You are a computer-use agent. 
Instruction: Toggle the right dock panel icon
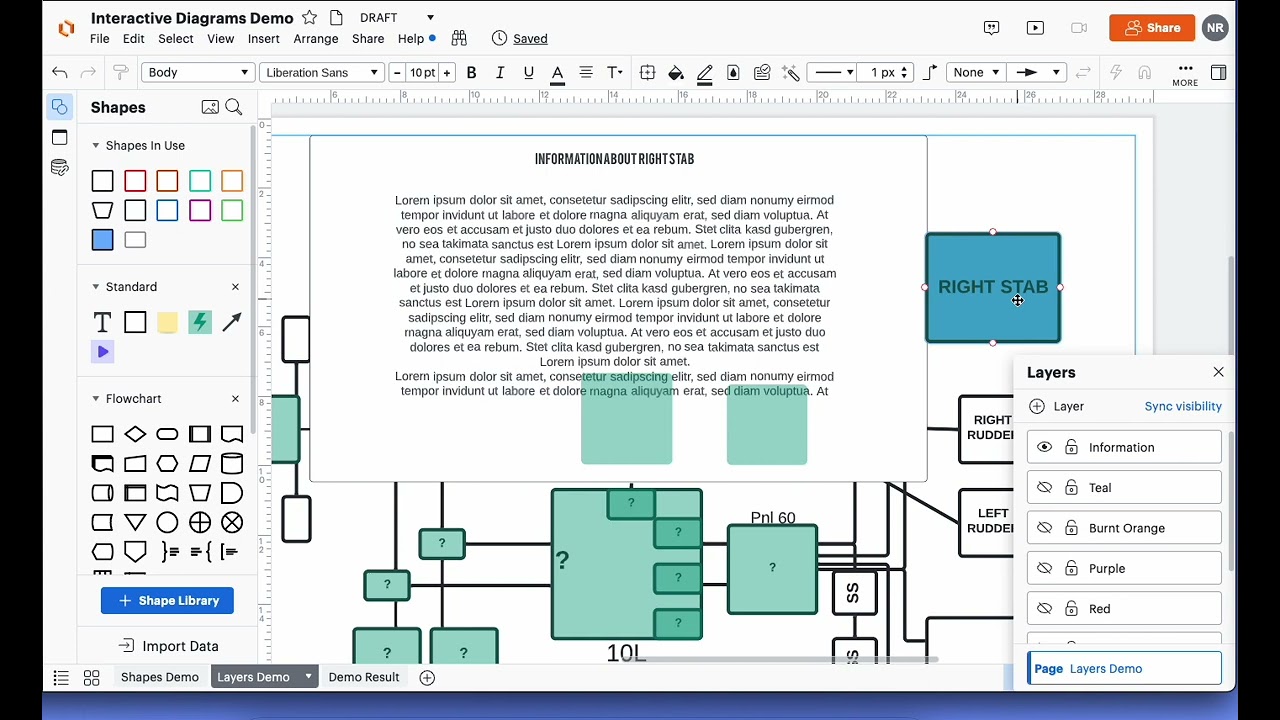pos(1218,72)
